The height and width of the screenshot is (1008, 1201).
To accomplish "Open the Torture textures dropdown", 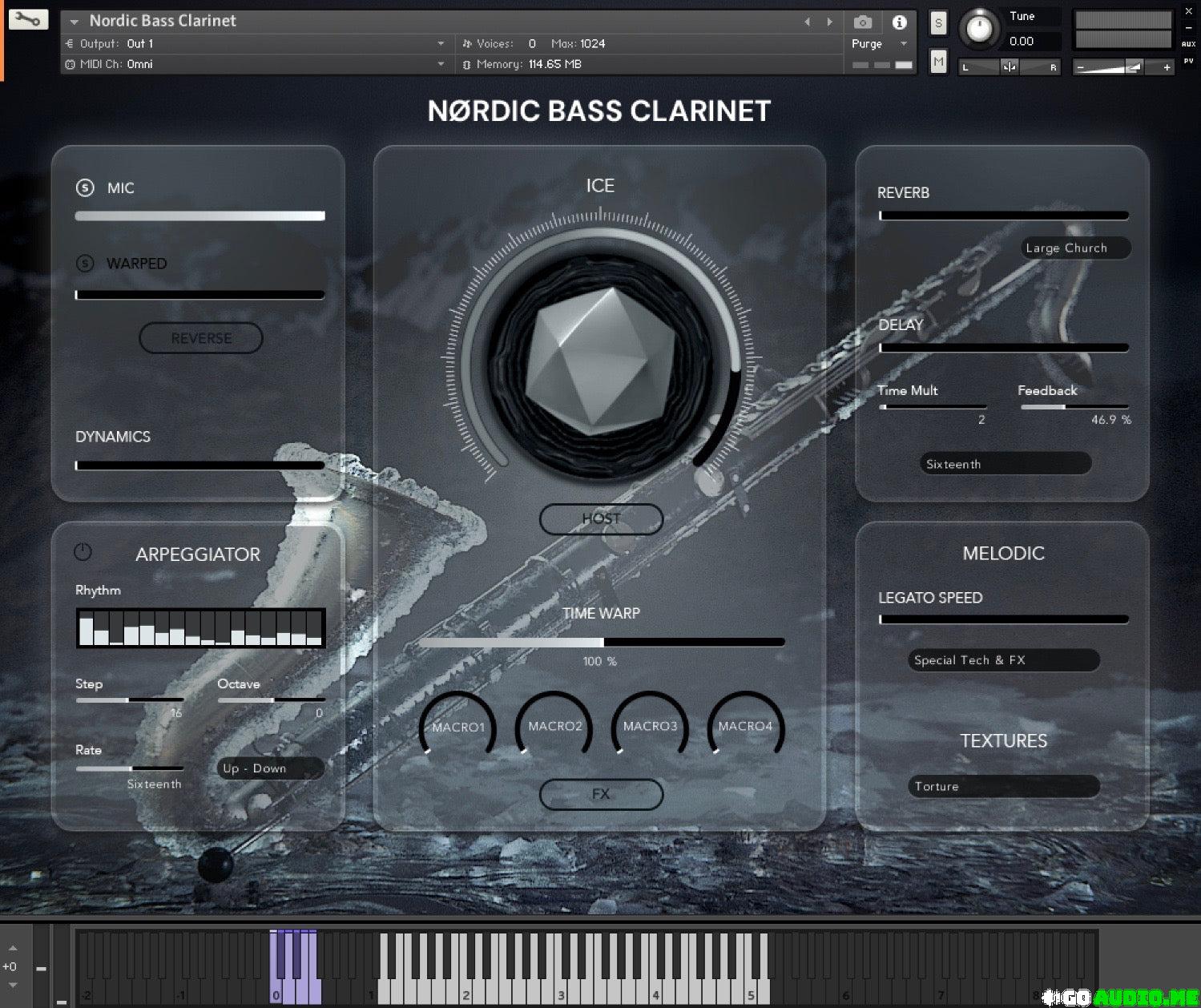I will tap(1004, 787).
